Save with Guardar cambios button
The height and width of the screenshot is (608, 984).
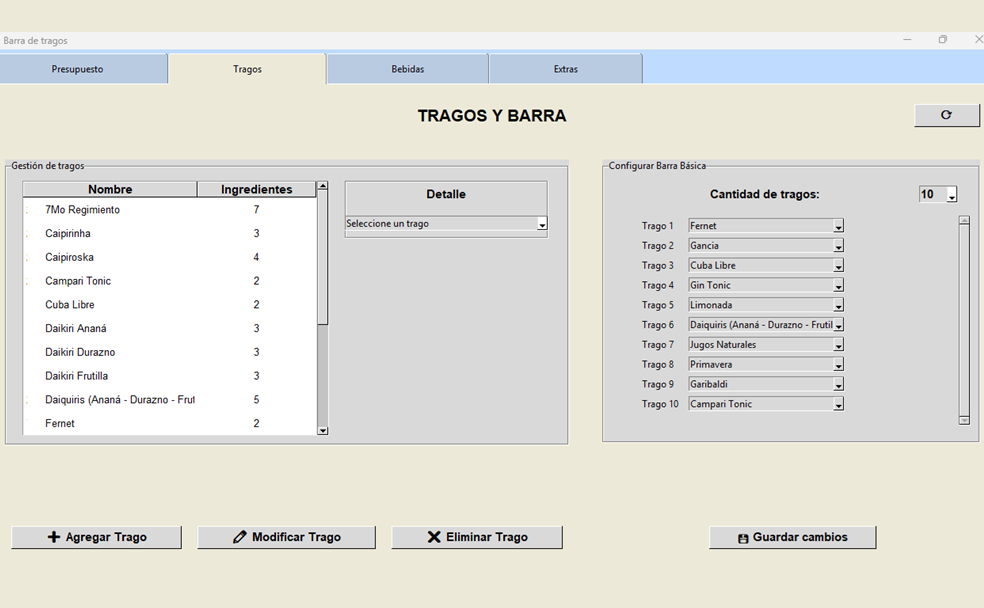click(x=793, y=537)
